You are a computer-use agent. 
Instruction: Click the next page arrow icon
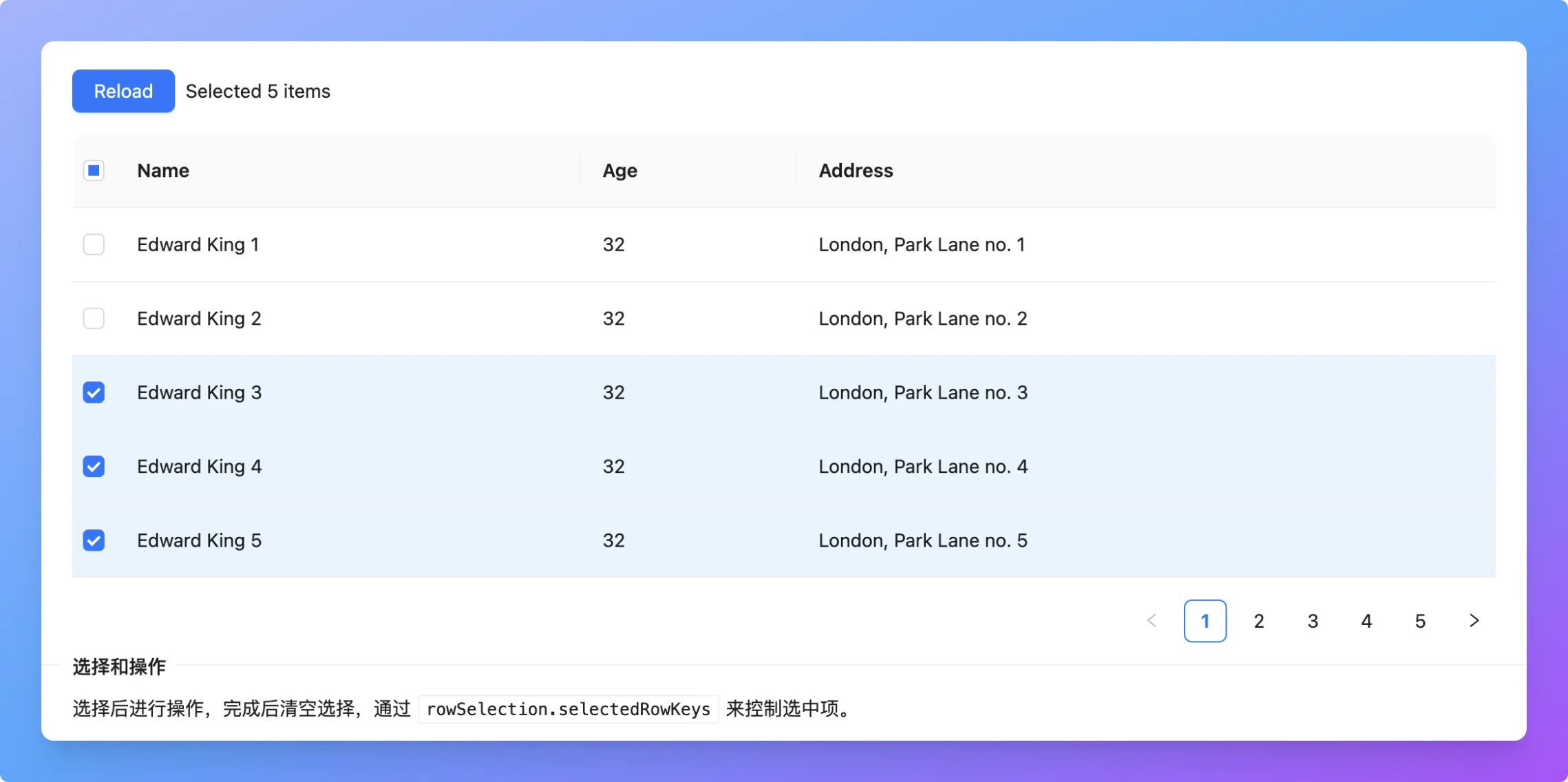pyautogui.click(x=1474, y=620)
